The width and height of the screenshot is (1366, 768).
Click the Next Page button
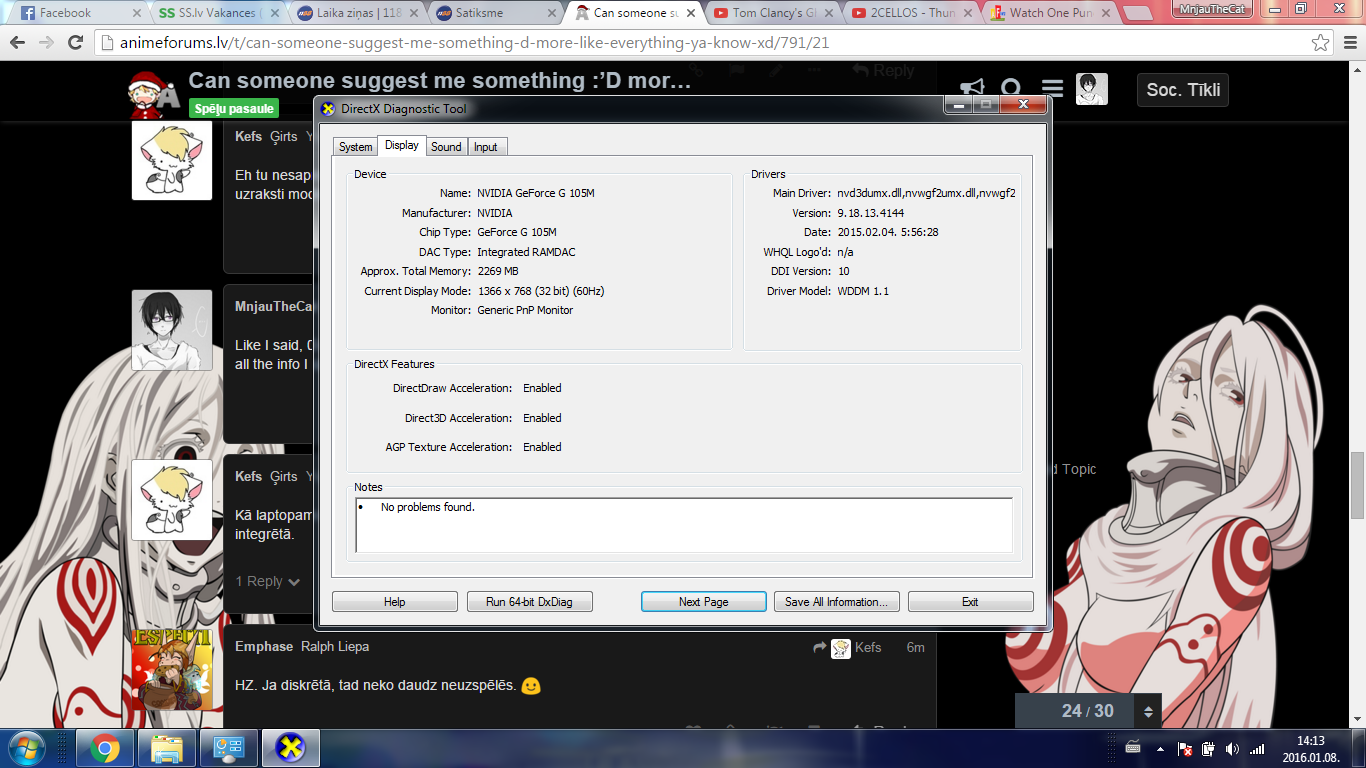pos(703,602)
